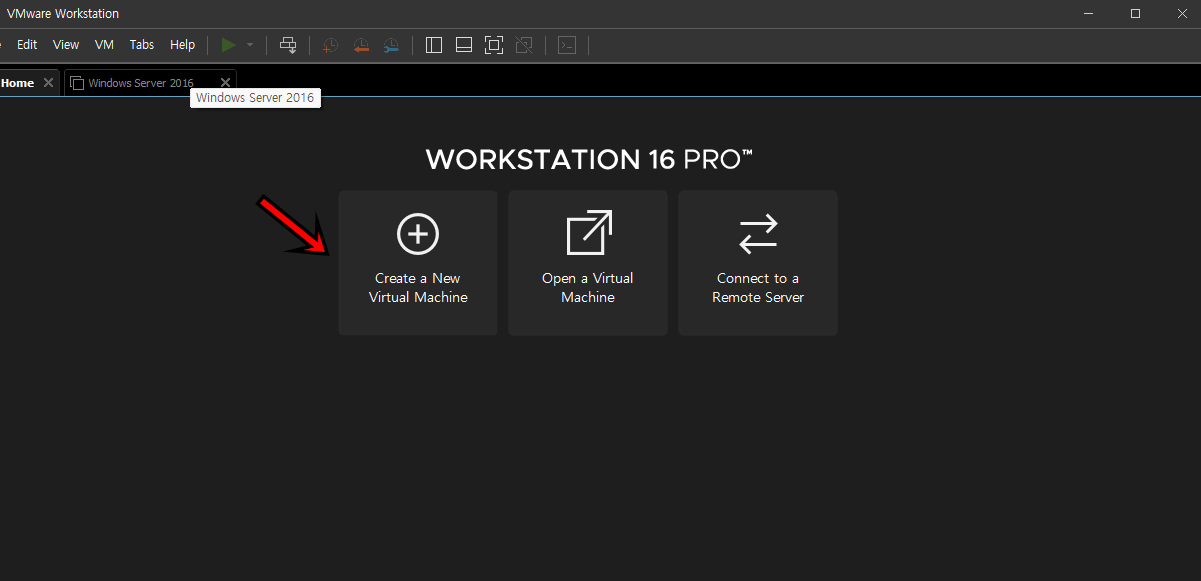Click Create a New Virtual Machine tile
Screen dimensions: 1201x581
[418, 263]
